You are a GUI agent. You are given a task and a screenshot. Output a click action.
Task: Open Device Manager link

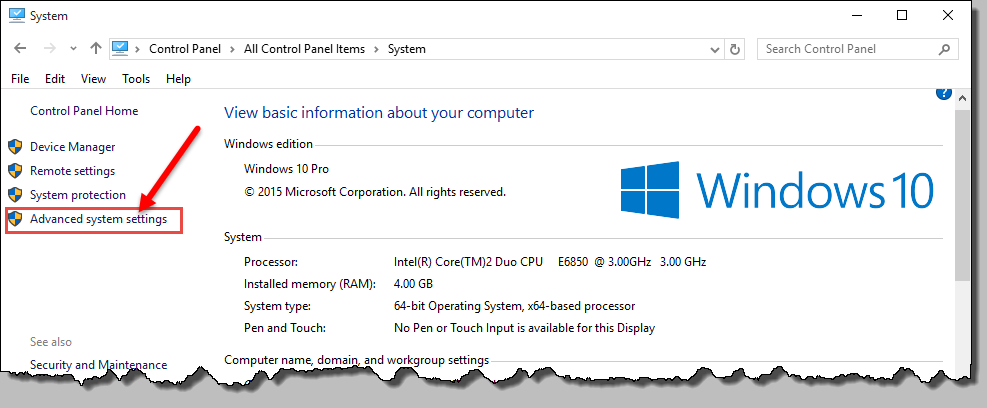pos(72,147)
